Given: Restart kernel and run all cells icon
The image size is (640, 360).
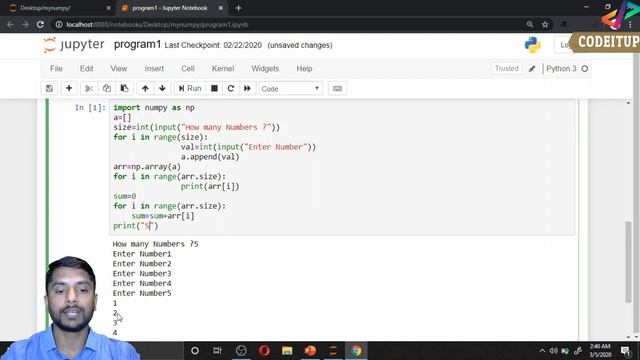Looking at the screenshot, I should (x=247, y=89).
